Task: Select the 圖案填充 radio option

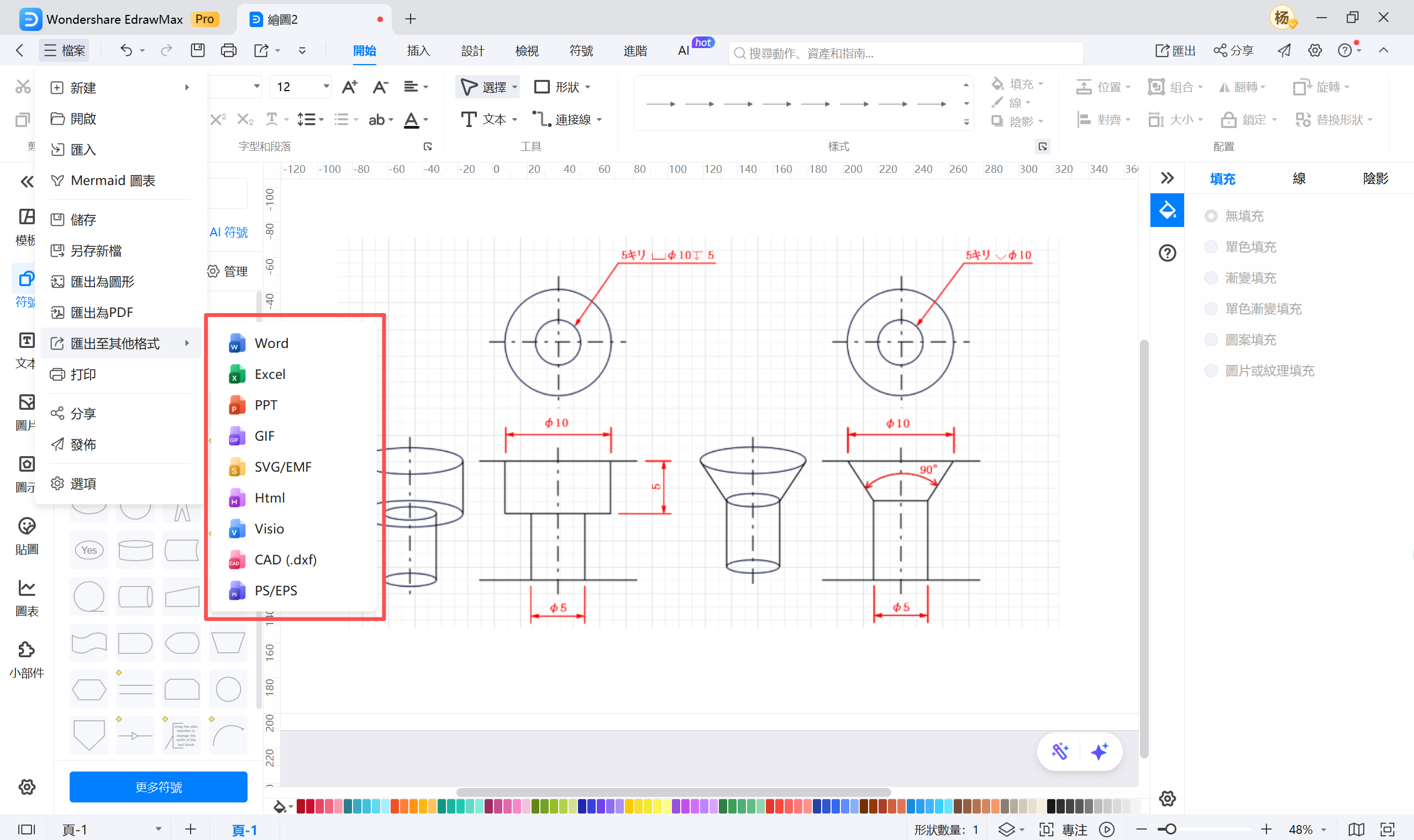Action: (1211, 340)
